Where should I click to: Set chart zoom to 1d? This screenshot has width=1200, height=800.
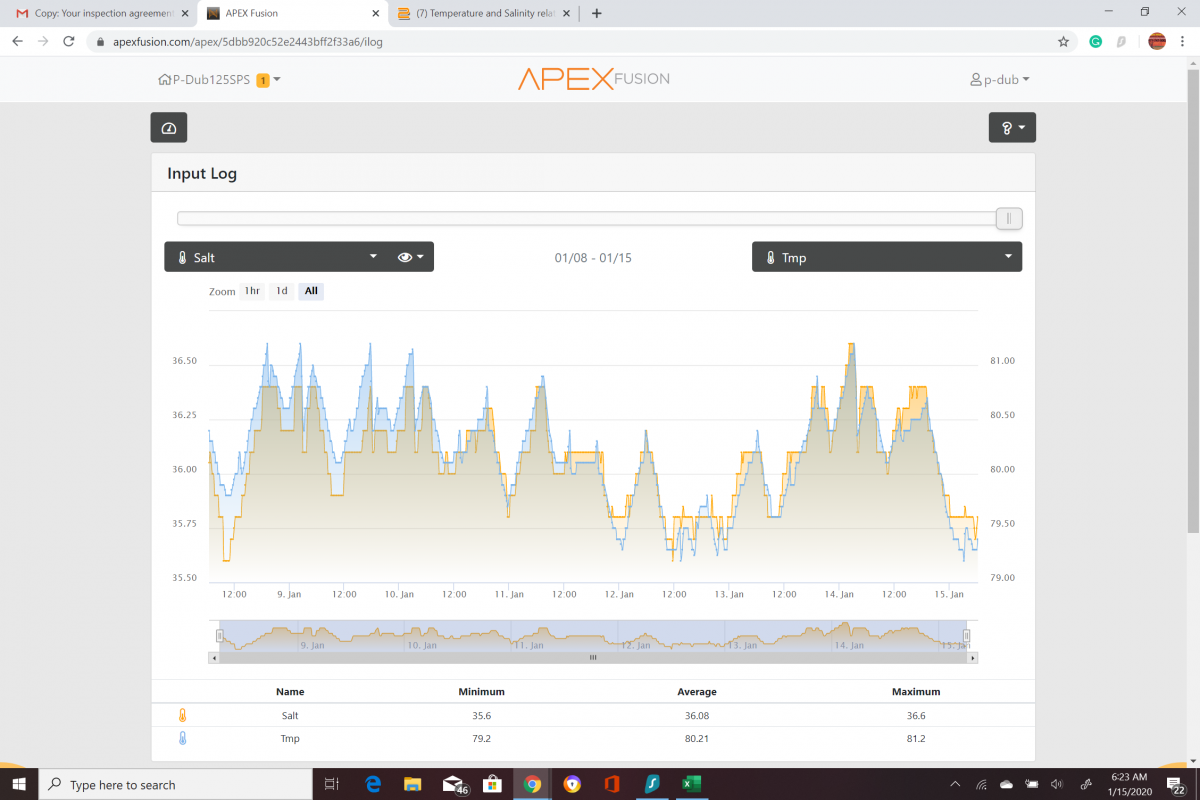click(x=282, y=291)
